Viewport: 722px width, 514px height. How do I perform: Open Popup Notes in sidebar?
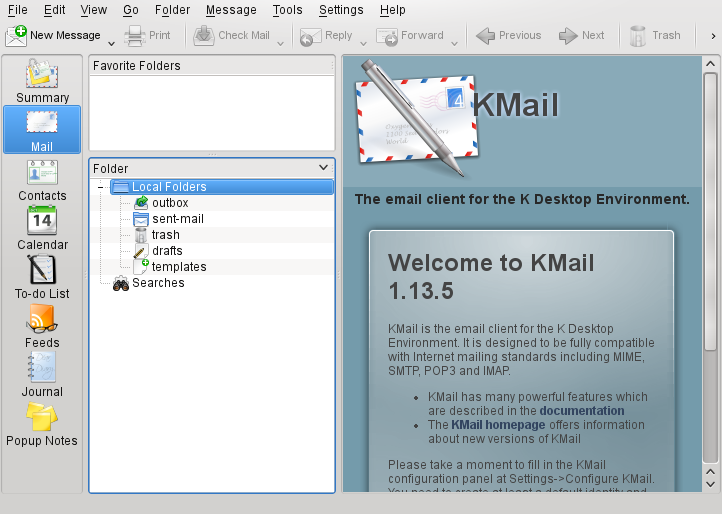tap(42, 424)
